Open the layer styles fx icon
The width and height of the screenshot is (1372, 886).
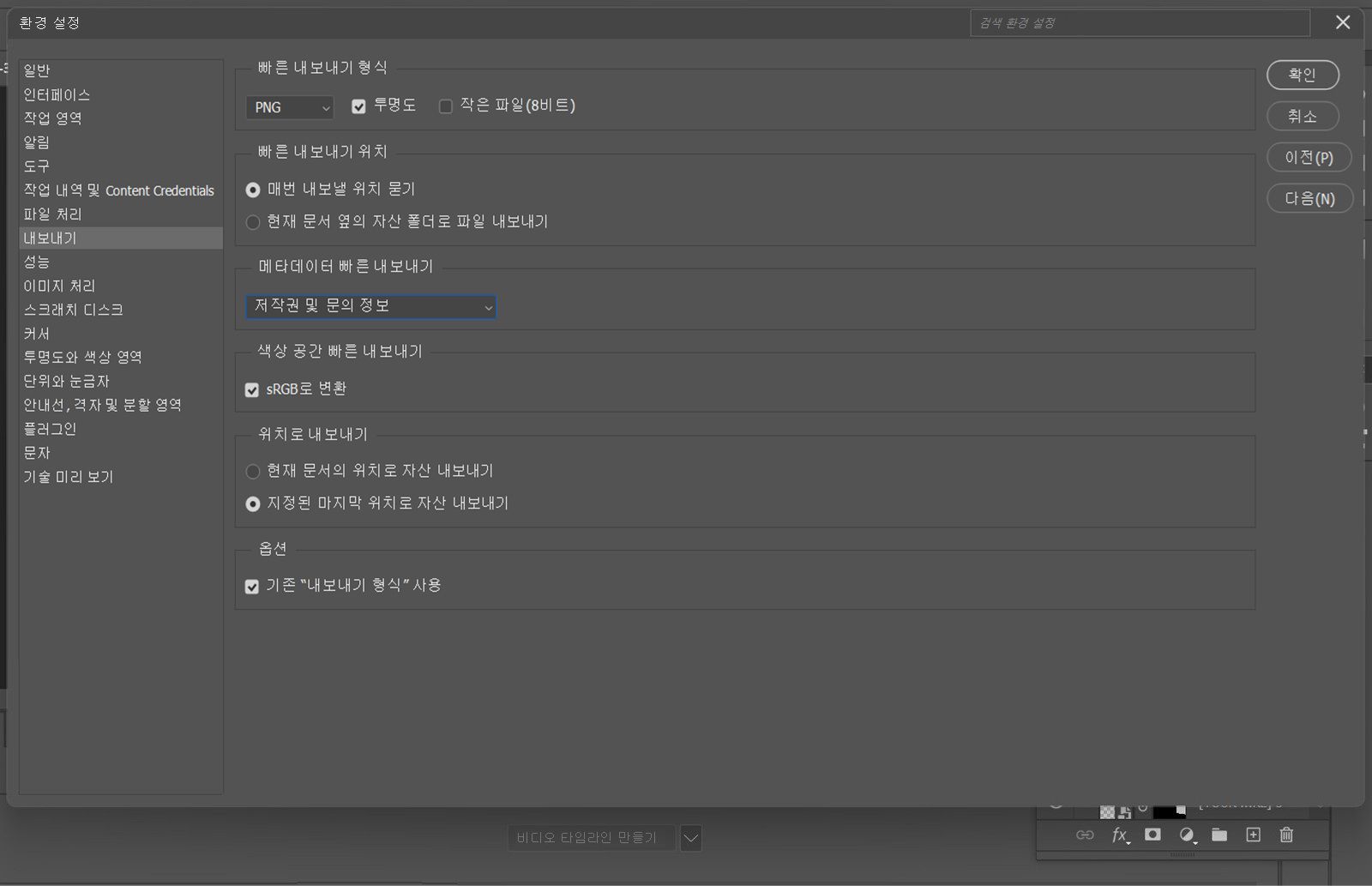1118,835
